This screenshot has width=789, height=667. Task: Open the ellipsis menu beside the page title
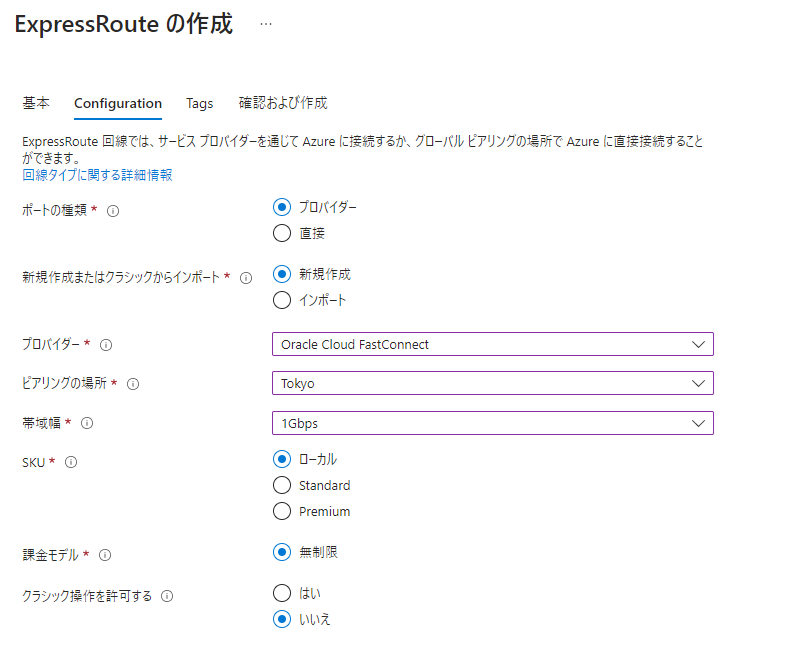[266, 24]
